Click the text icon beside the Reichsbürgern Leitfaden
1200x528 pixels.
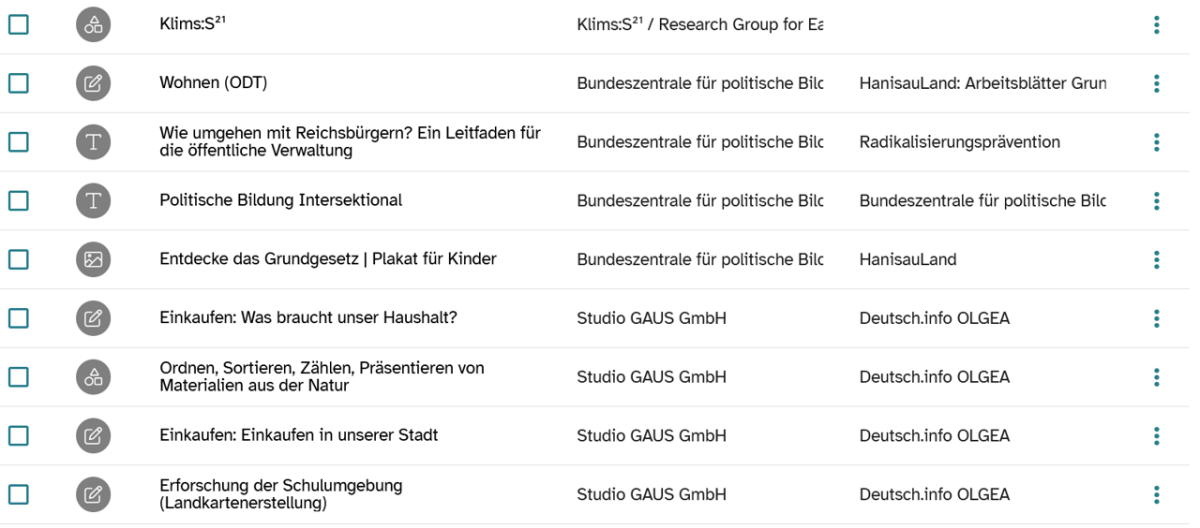click(x=93, y=143)
